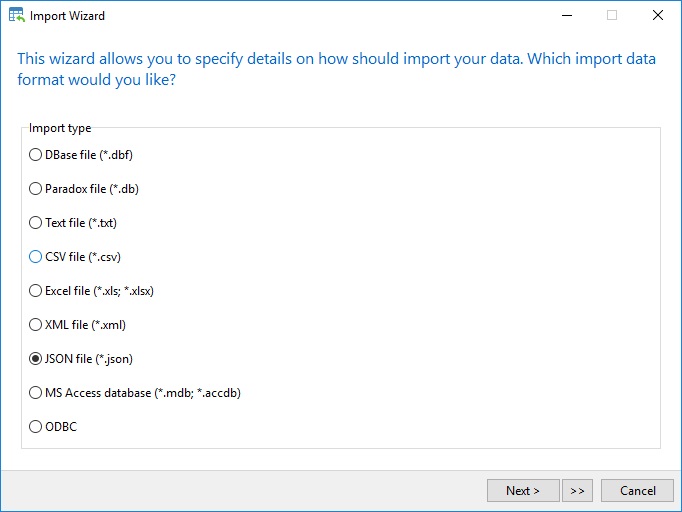This screenshot has width=682, height=512.
Task: Close the Import Wizard with the X
Action: pyautogui.click(x=658, y=15)
